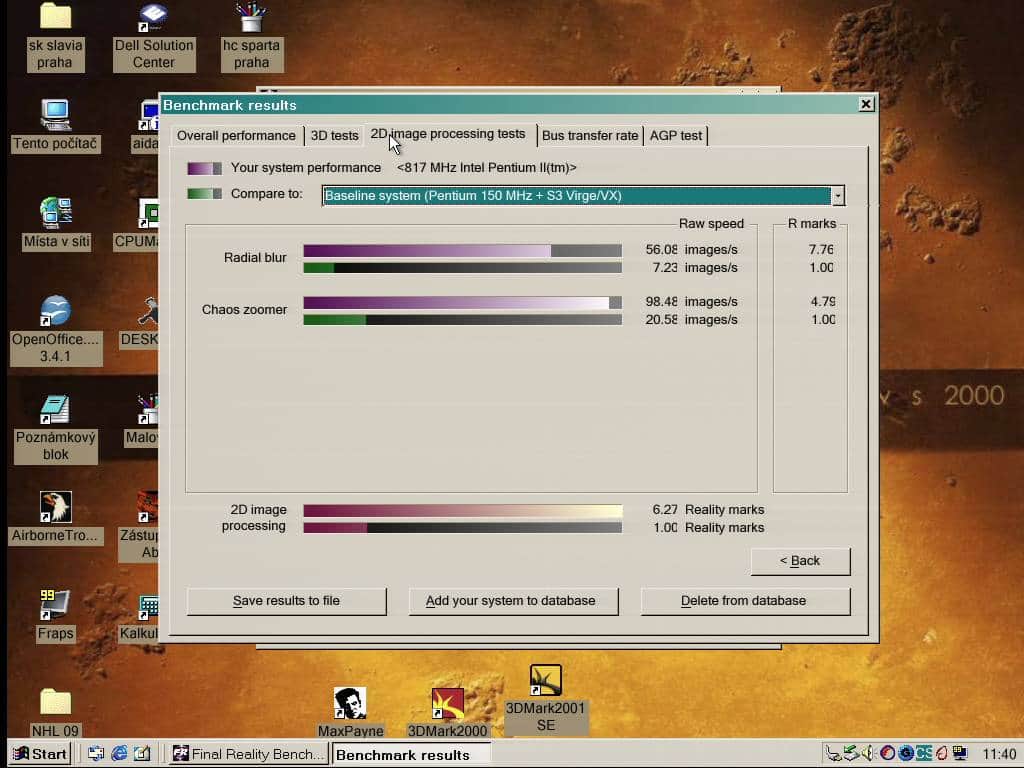Click the 20.58 images/s baseline value
The width and height of the screenshot is (1024, 768).
tap(691, 319)
